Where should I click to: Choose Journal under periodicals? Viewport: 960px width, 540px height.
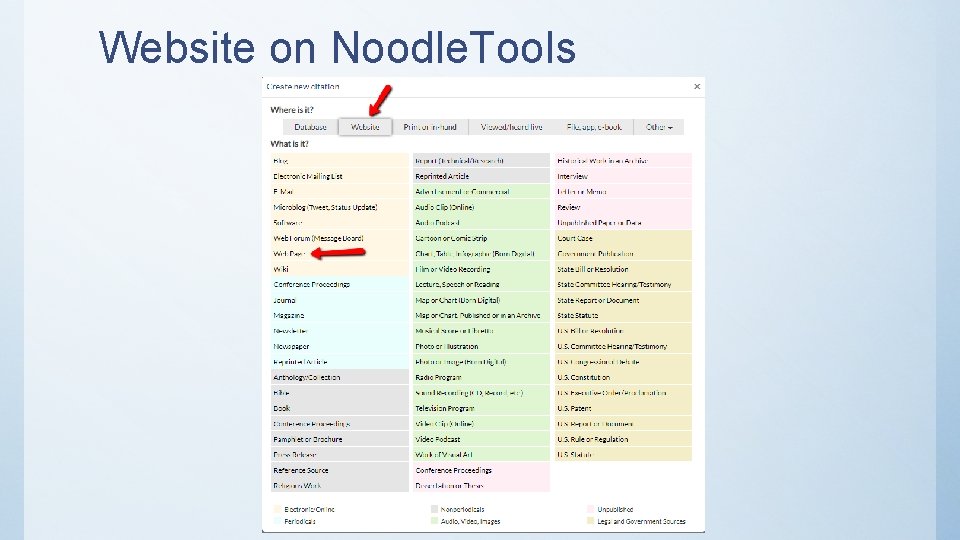[x=340, y=301]
